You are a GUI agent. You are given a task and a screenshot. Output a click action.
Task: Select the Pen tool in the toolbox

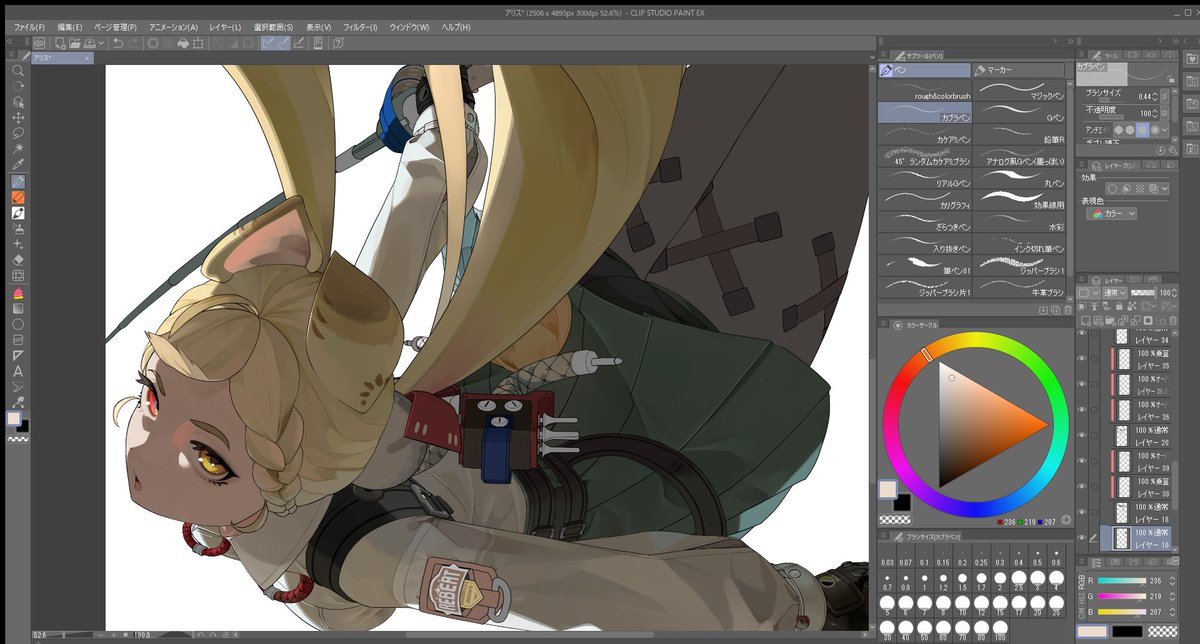[17, 180]
